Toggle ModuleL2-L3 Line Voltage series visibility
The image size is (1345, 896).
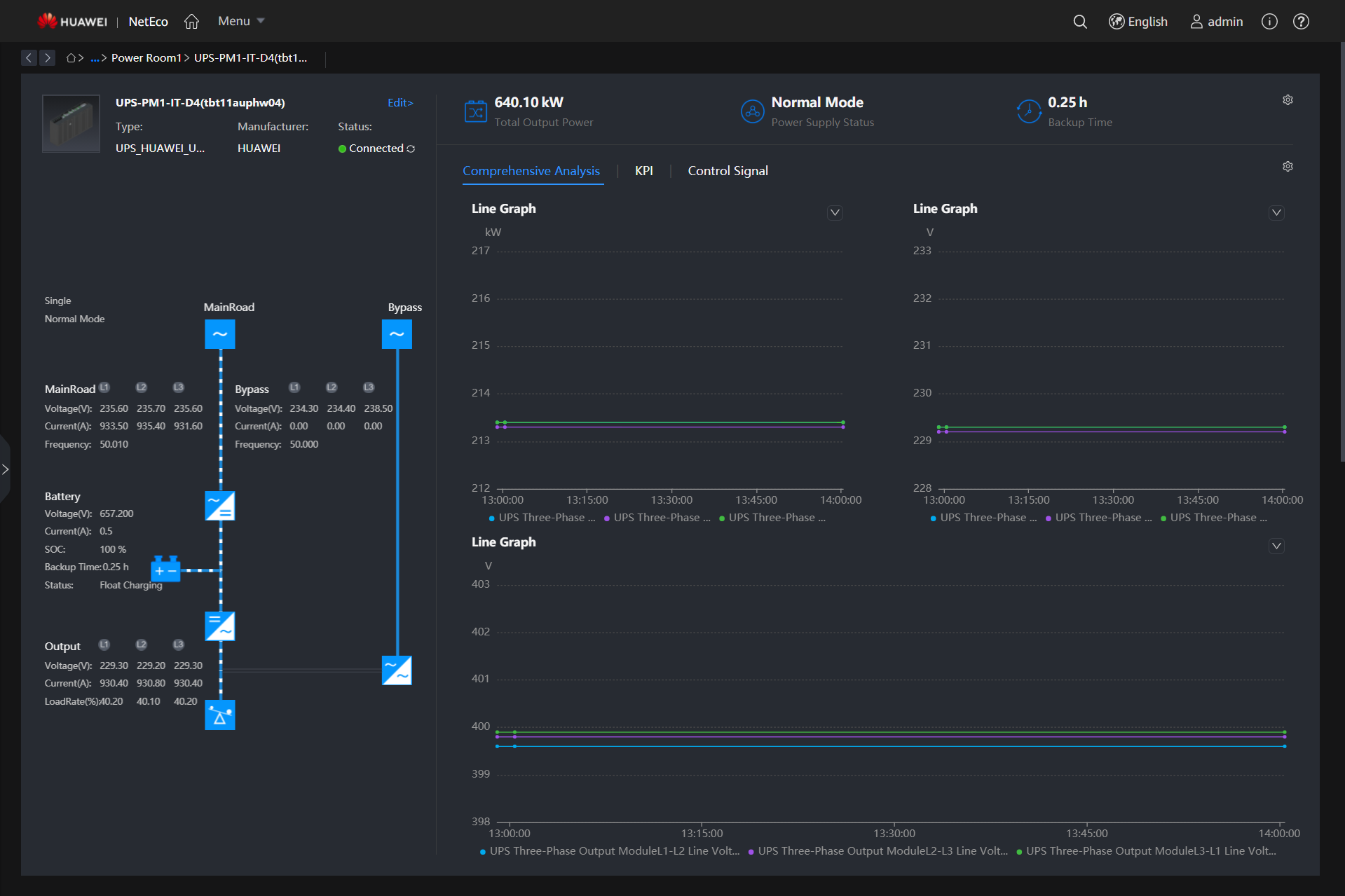point(878,850)
